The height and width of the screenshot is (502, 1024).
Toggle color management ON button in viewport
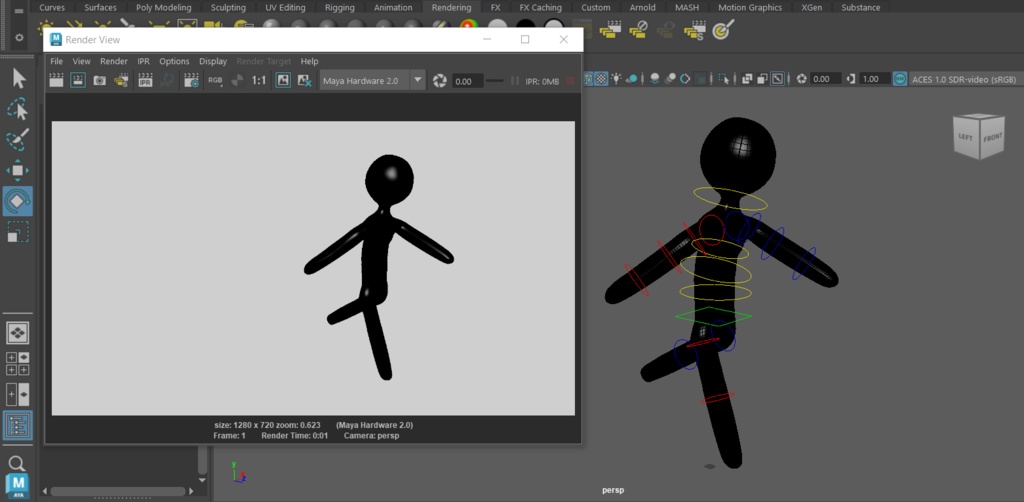(x=900, y=79)
